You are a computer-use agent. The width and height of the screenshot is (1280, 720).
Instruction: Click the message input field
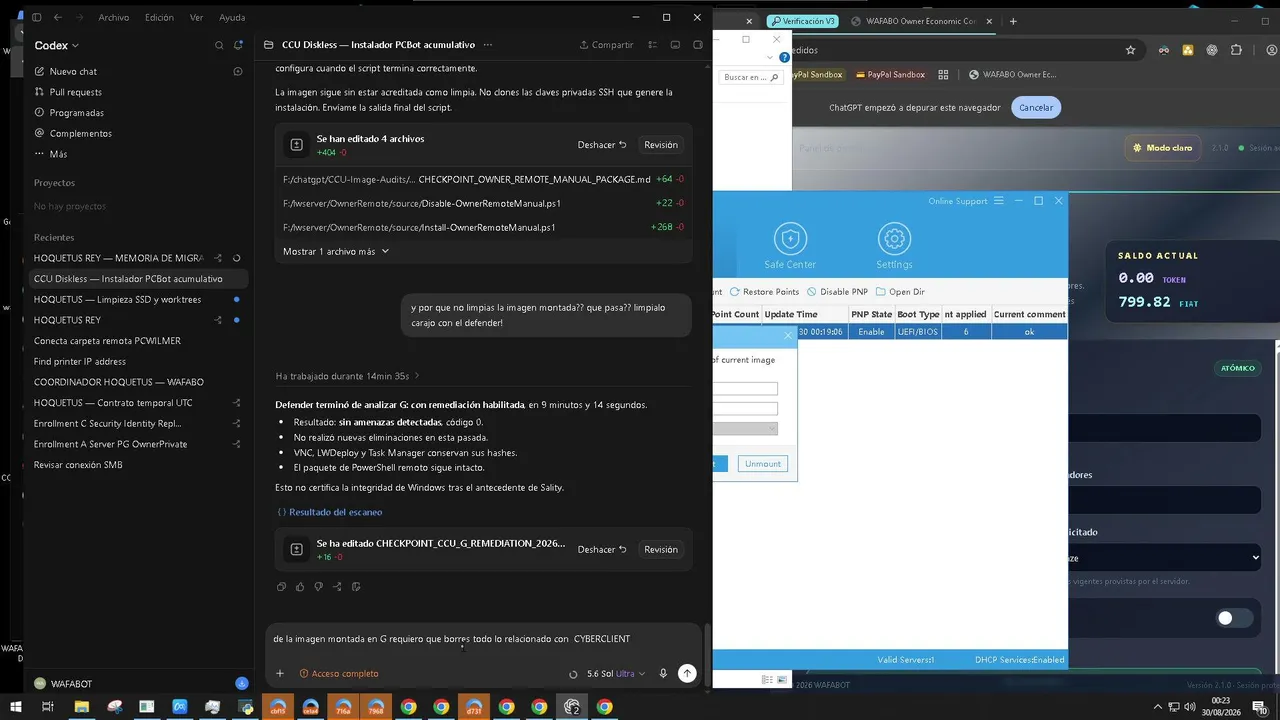484,639
